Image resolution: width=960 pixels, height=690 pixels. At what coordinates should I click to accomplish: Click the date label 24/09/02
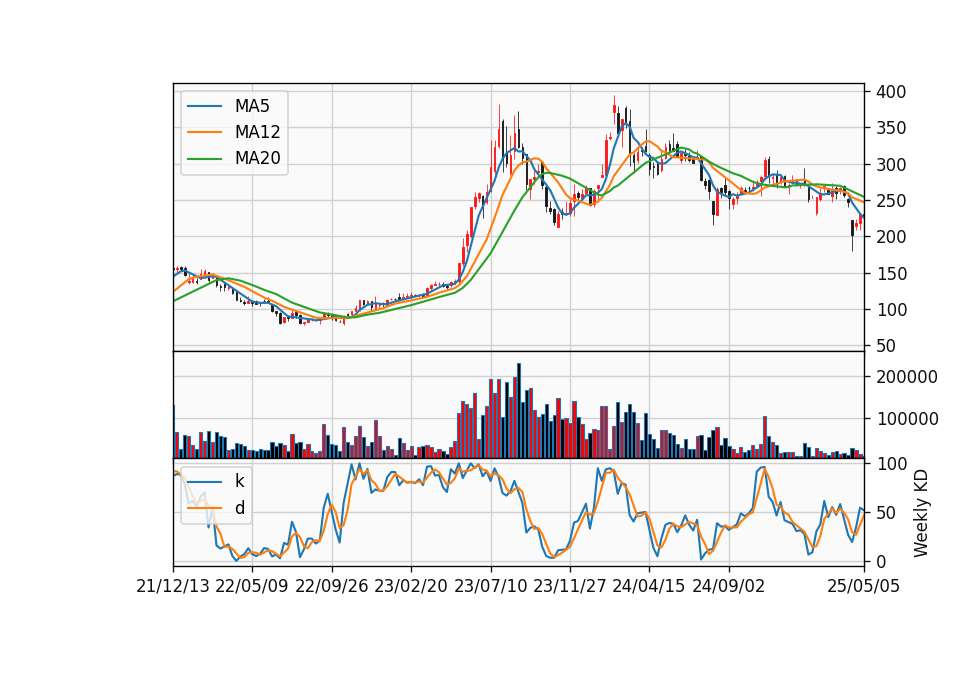point(729,587)
